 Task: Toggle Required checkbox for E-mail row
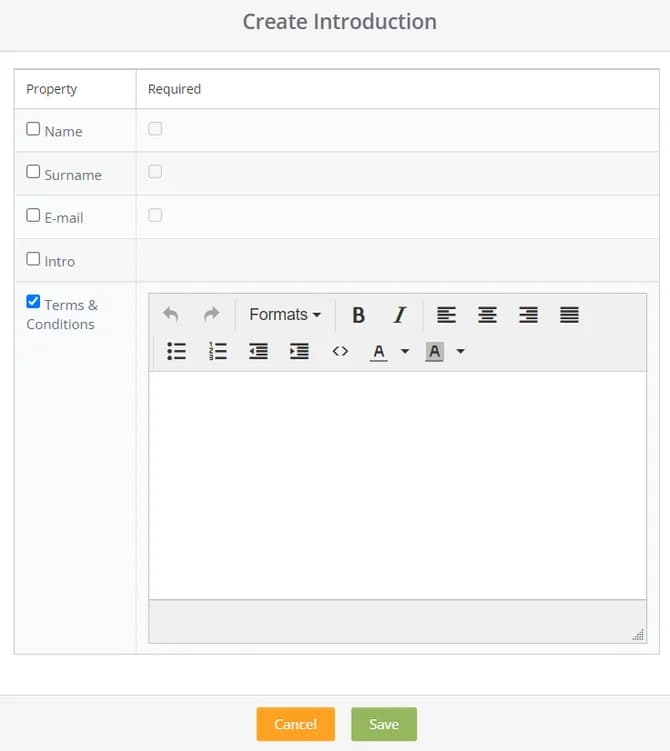point(155,215)
